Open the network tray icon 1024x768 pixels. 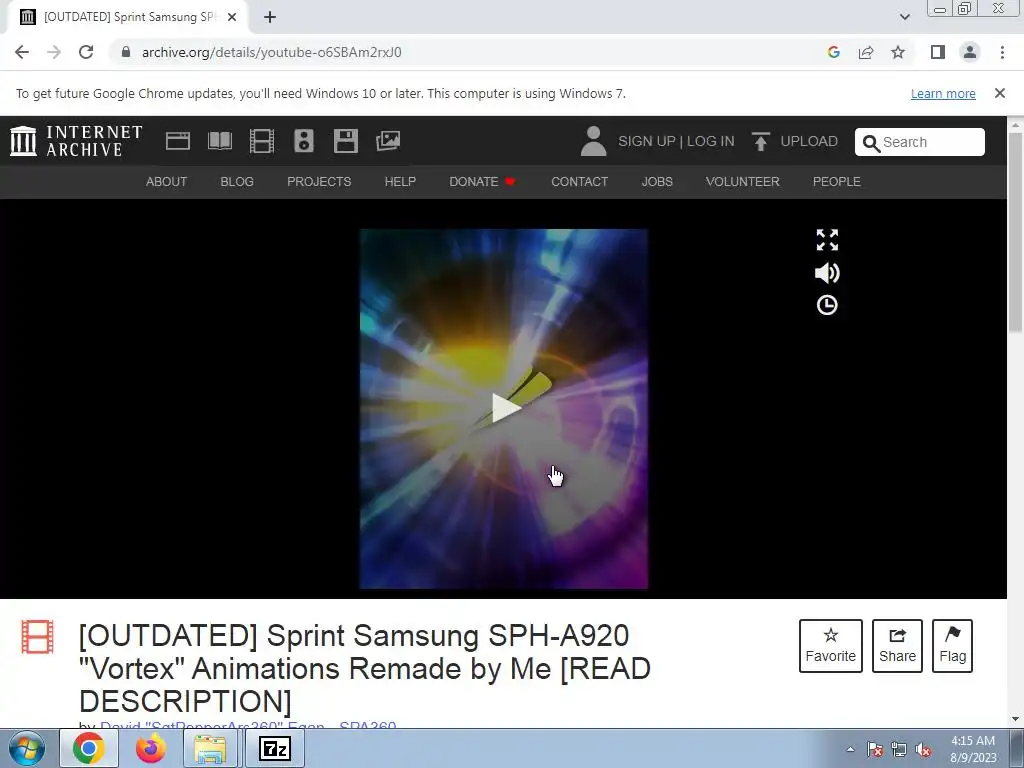coord(899,750)
